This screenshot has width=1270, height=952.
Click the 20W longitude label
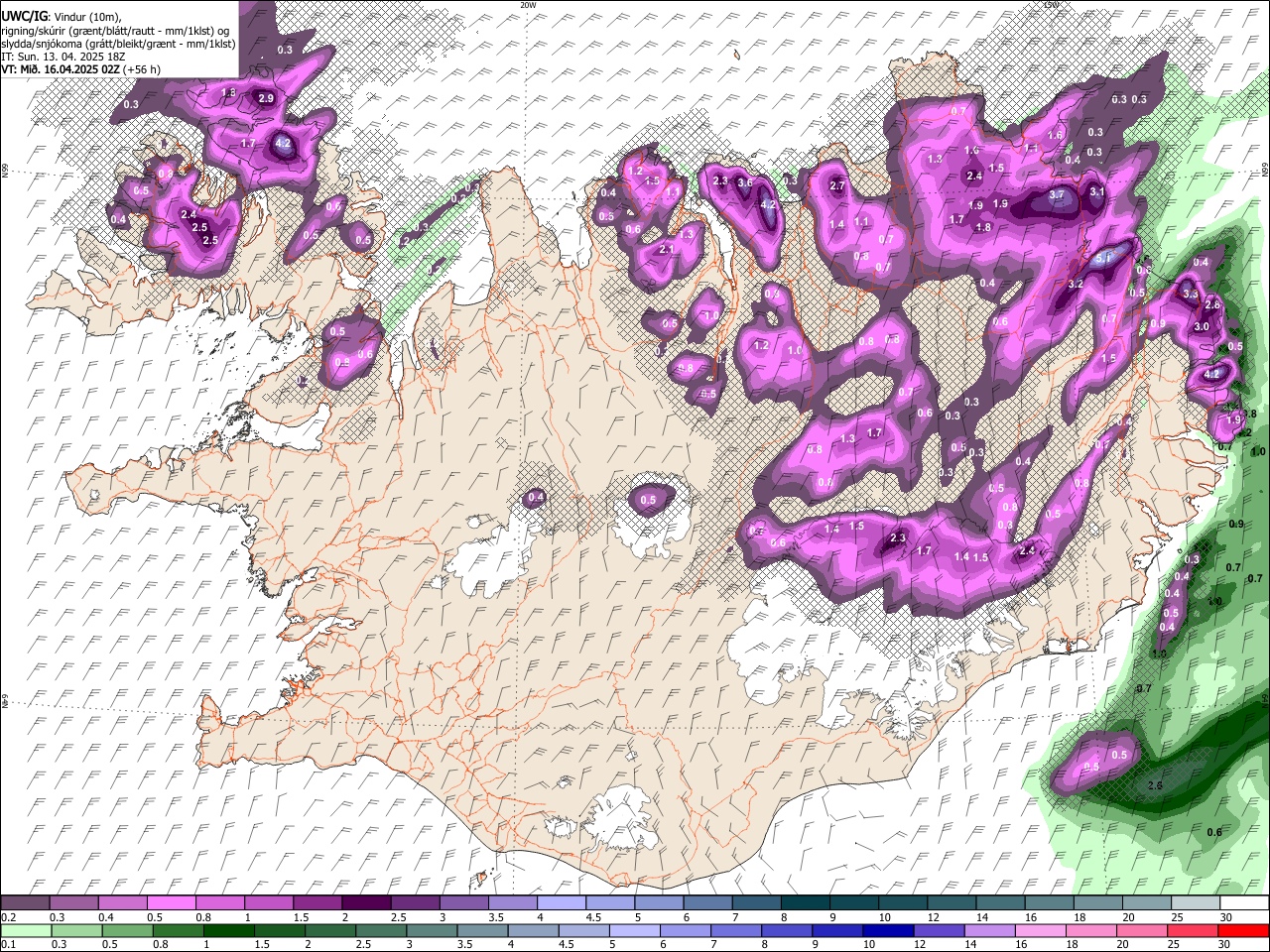pyautogui.click(x=528, y=5)
